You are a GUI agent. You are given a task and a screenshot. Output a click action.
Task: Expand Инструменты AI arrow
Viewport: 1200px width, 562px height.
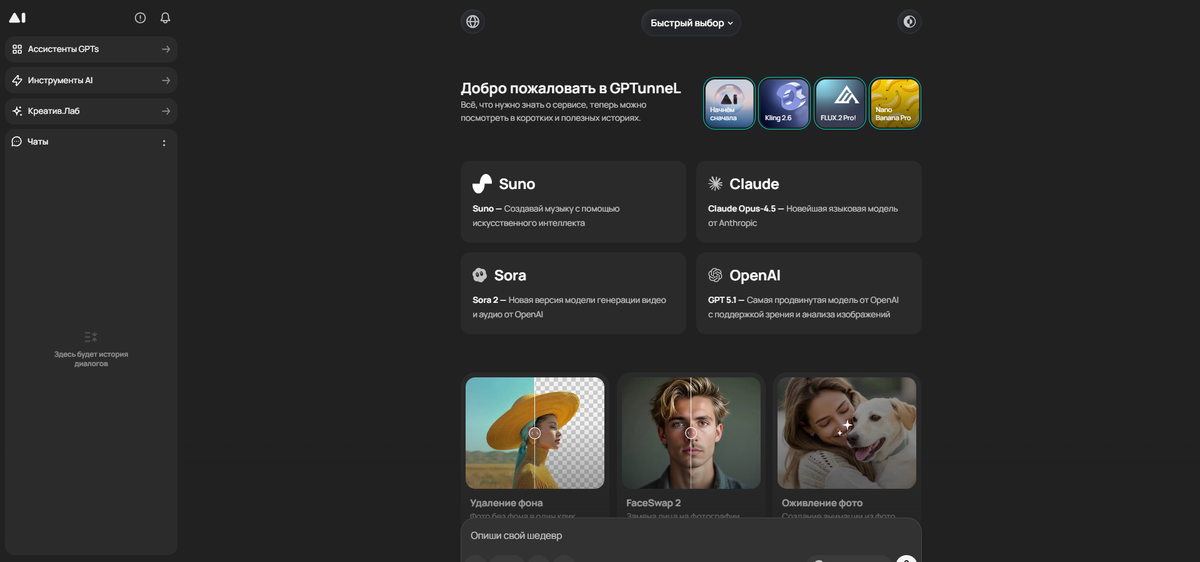click(166, 80)
